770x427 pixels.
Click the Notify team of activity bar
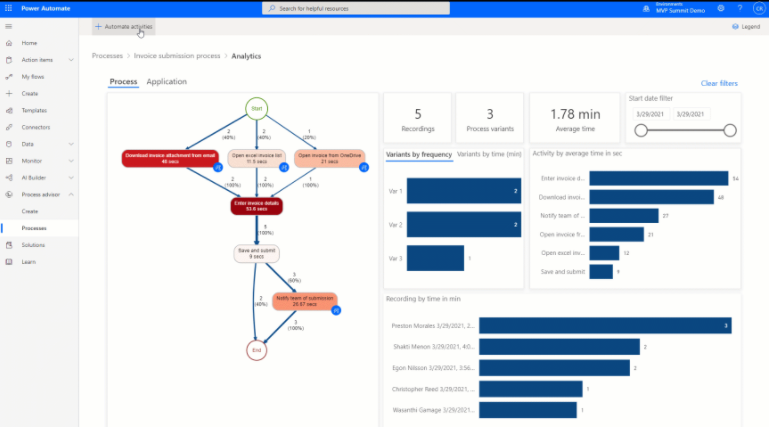624,215
